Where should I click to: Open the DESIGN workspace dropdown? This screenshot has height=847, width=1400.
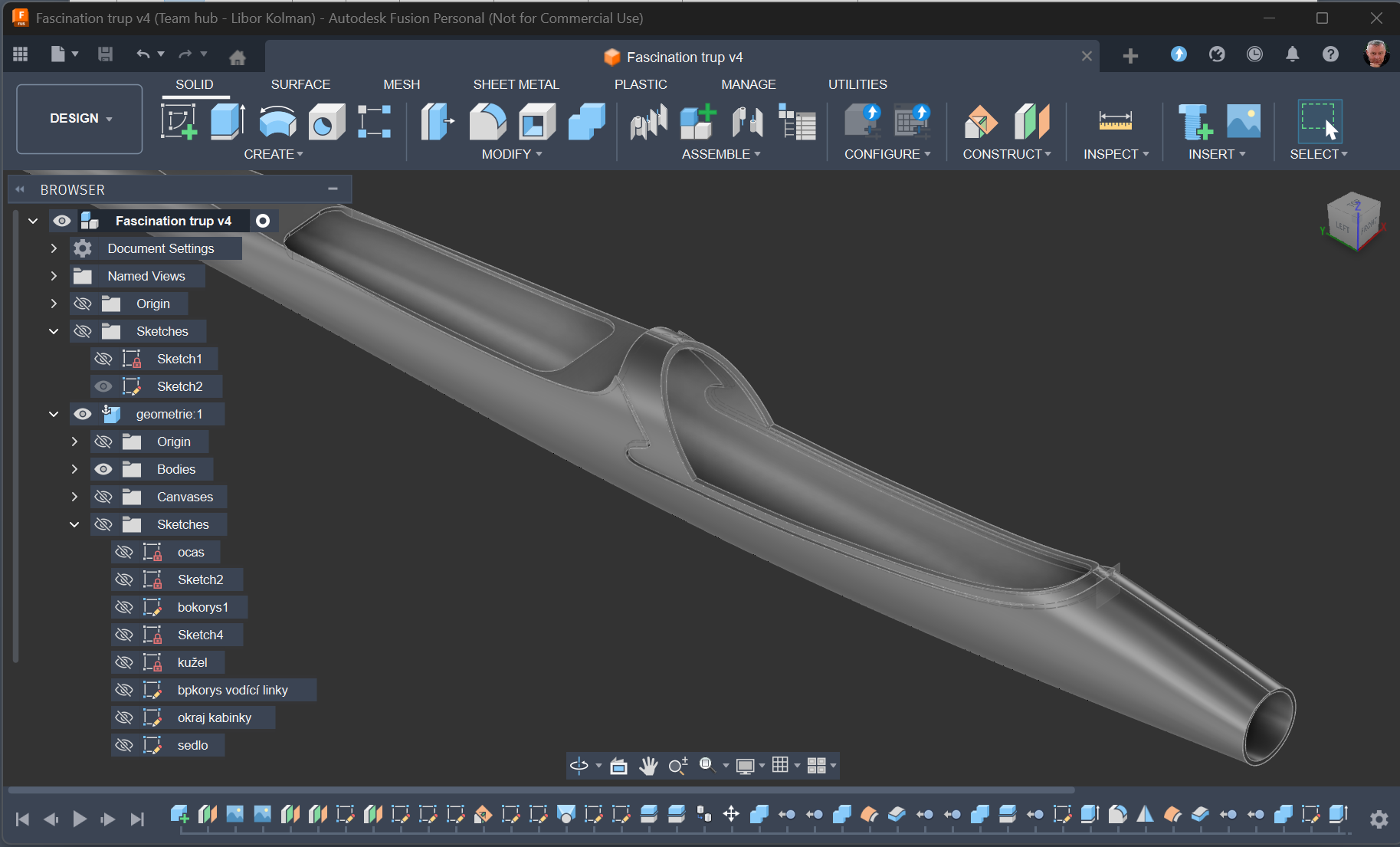point(80,119)
